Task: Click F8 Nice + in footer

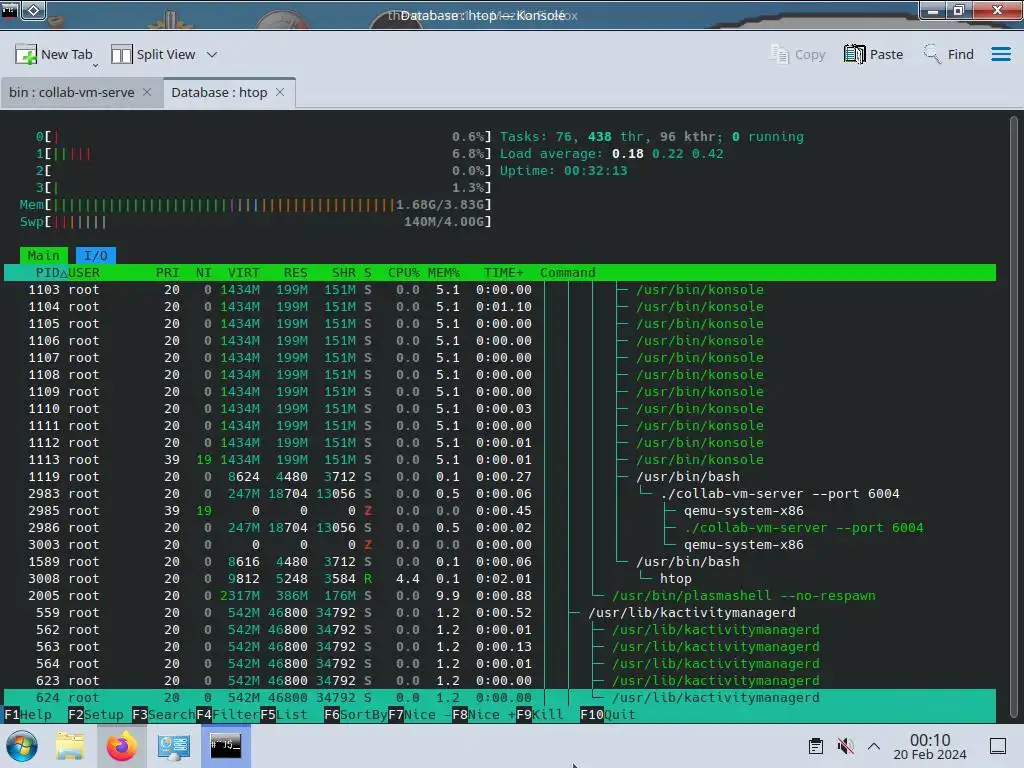Action: (x=483, y=714)
